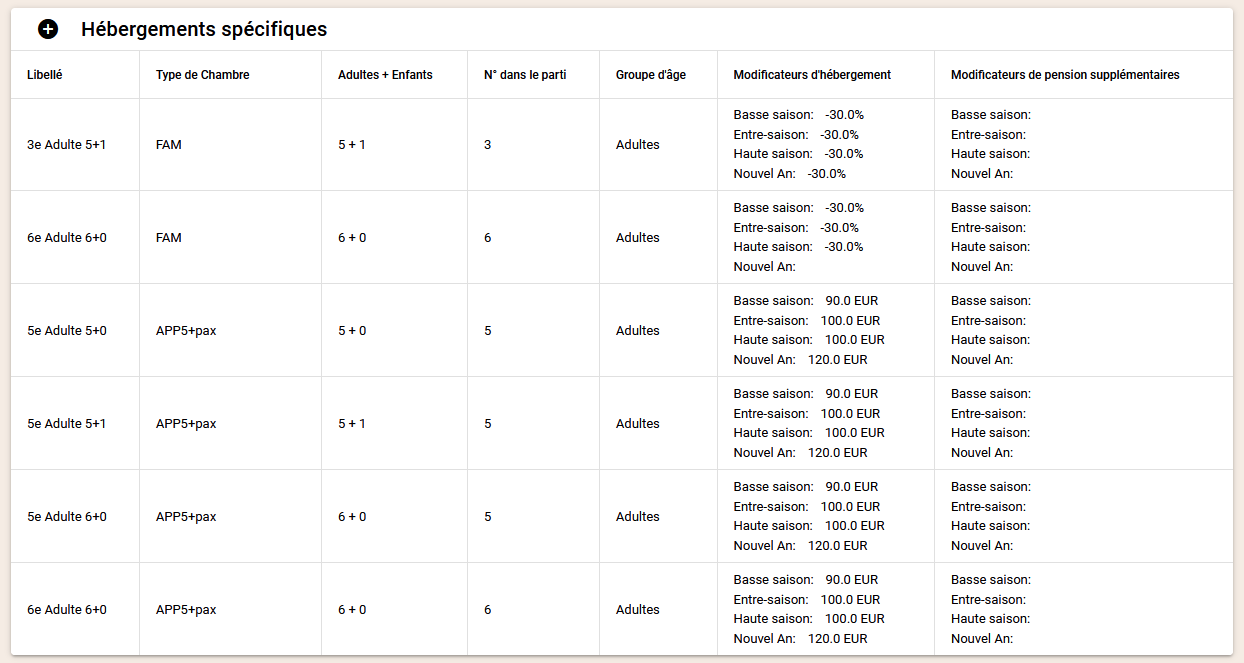1244x663 pixels.
Task: Select Entre-saison 100.0 EUR in 5e Adulte 6+0 row
Action: [x=807, y=507]
